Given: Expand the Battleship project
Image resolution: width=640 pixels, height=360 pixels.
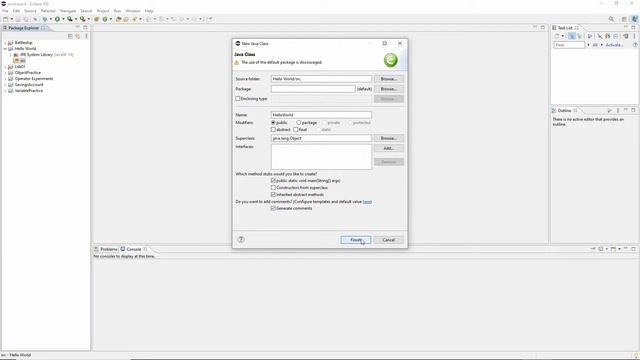Looking at the screenshot, I should coord(5,42).
